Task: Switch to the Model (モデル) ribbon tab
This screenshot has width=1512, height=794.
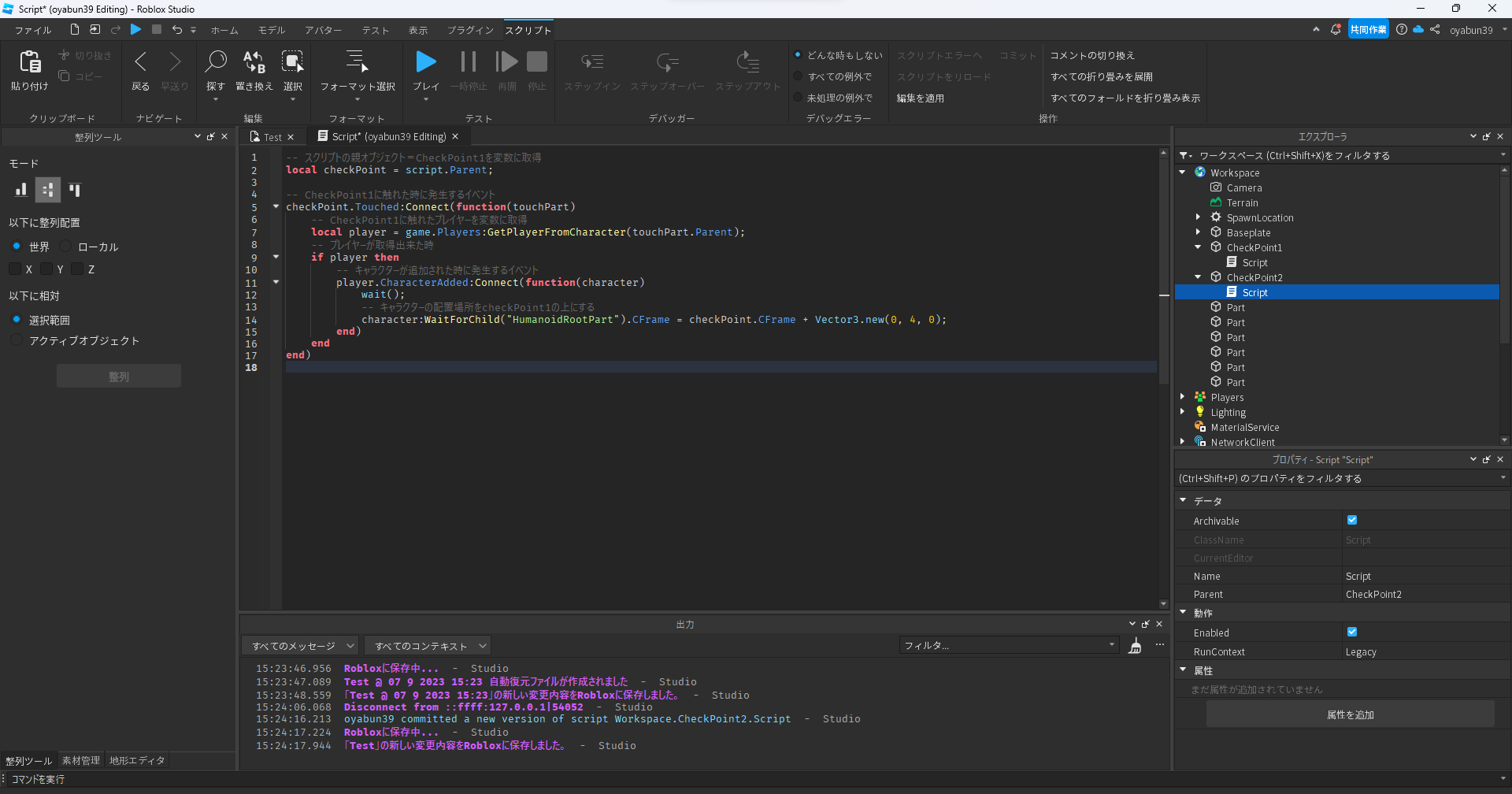Action: 272,30
